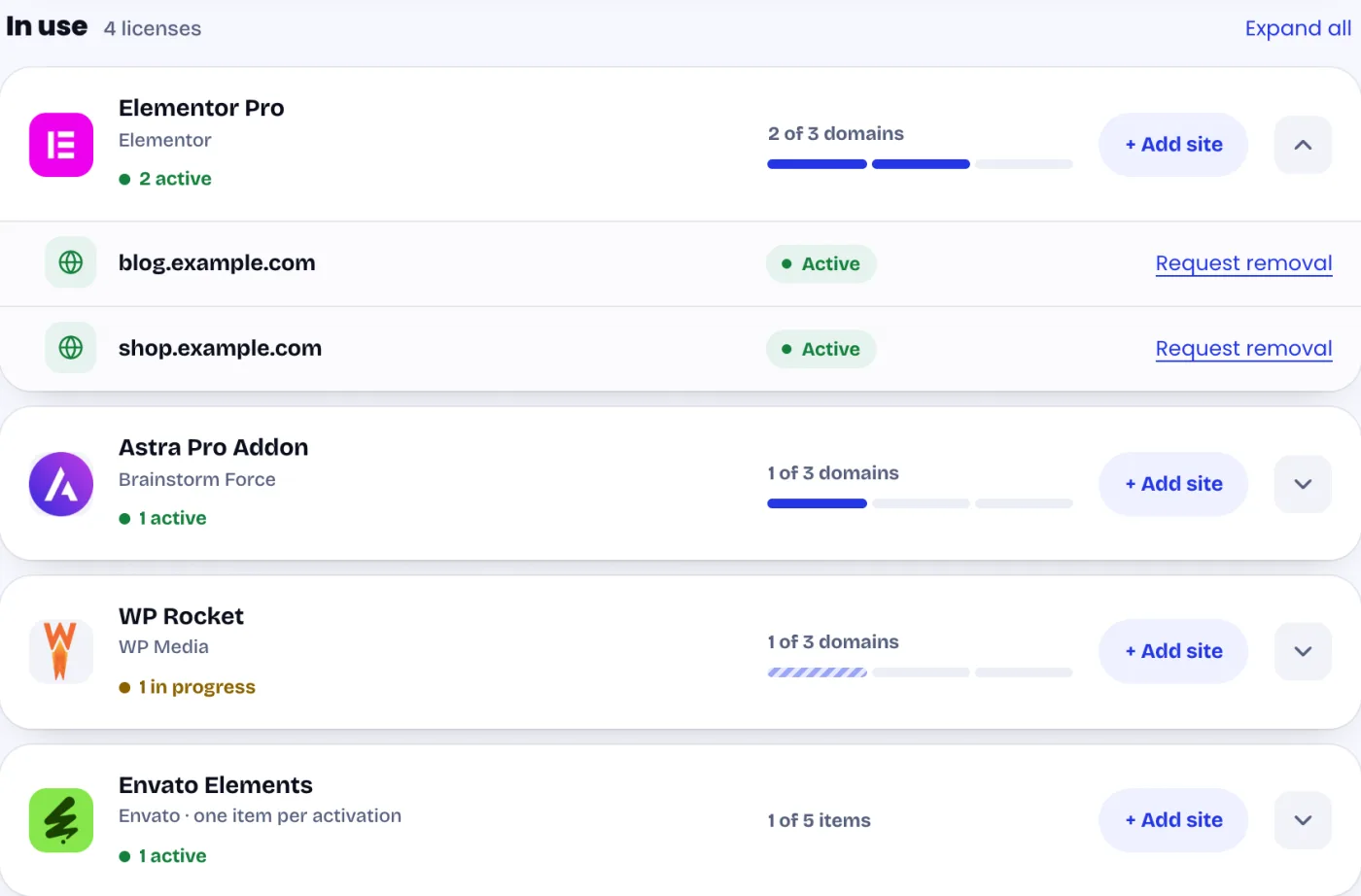Request removal of blog.example.com
Viewport: 1361px width, 896px height.
coord(1243,263)
